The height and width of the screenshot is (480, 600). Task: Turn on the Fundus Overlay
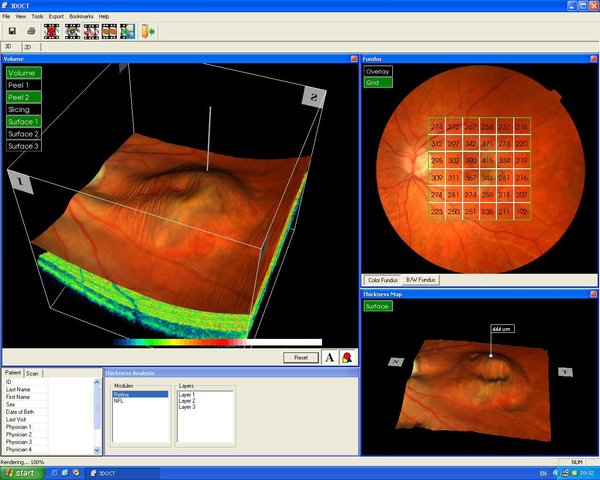pos(378,71)
